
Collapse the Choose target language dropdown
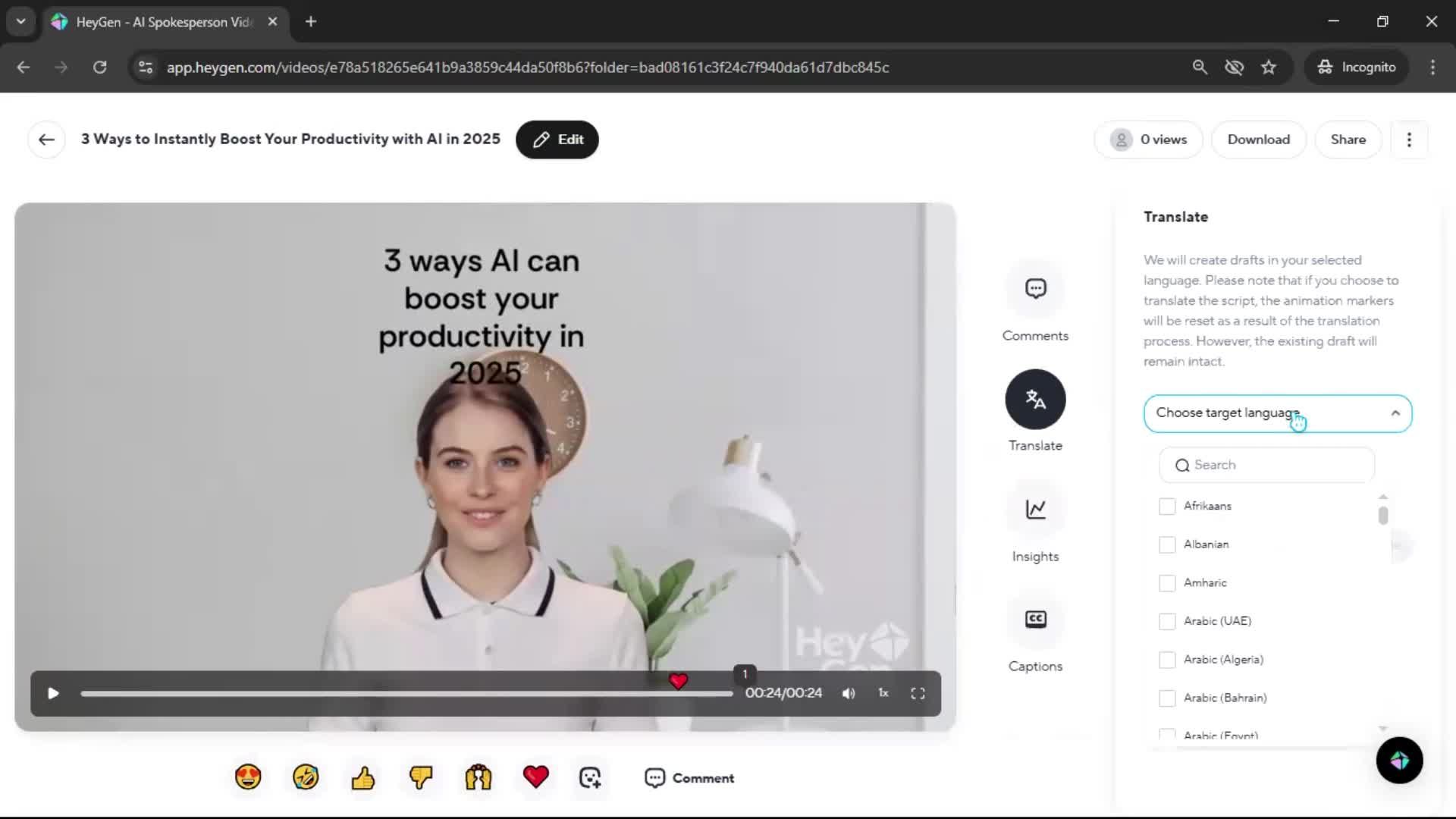coord(1395,413)
